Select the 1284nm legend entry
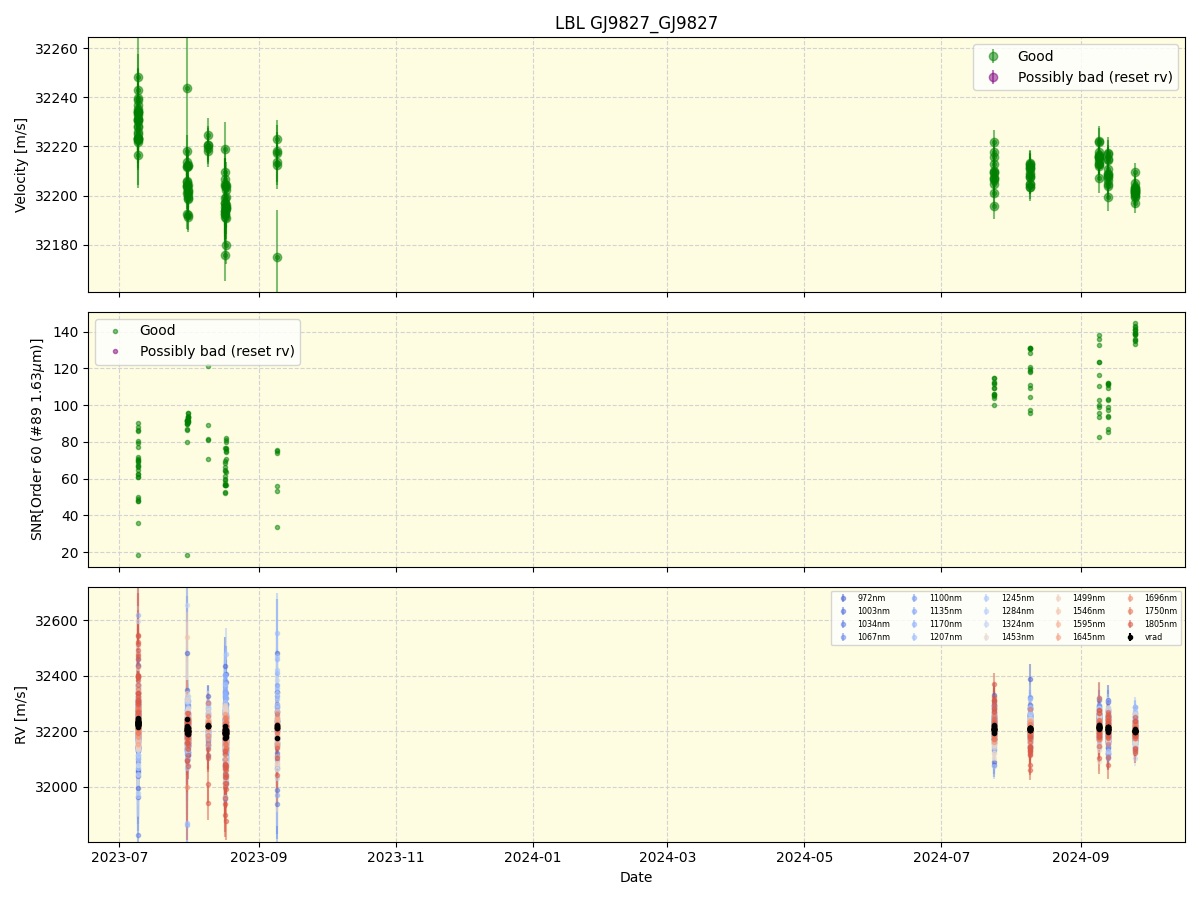Viewport: 1200px width, 900px height. click(1017, 611)
